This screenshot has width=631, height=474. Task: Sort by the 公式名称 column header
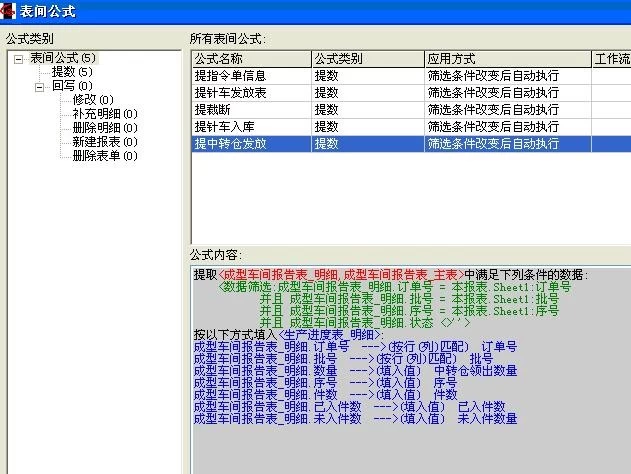click(250, 58)
